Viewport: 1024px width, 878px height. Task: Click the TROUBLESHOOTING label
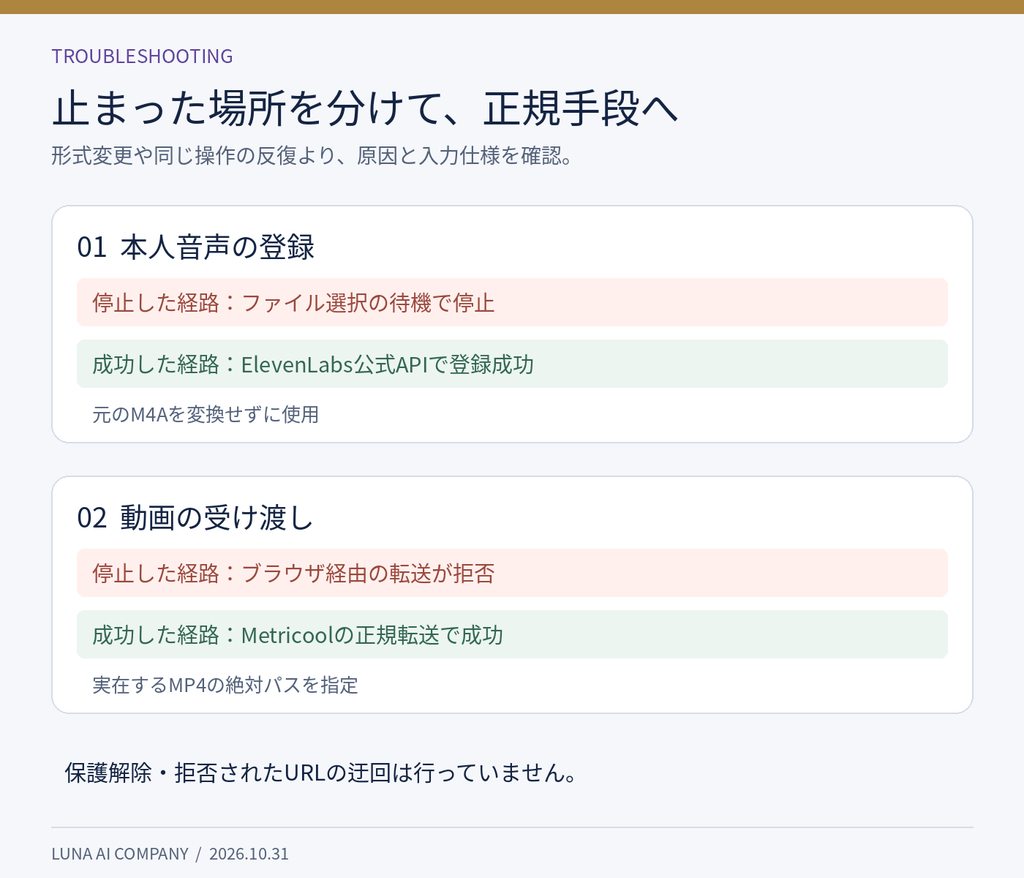click(142, 56)
